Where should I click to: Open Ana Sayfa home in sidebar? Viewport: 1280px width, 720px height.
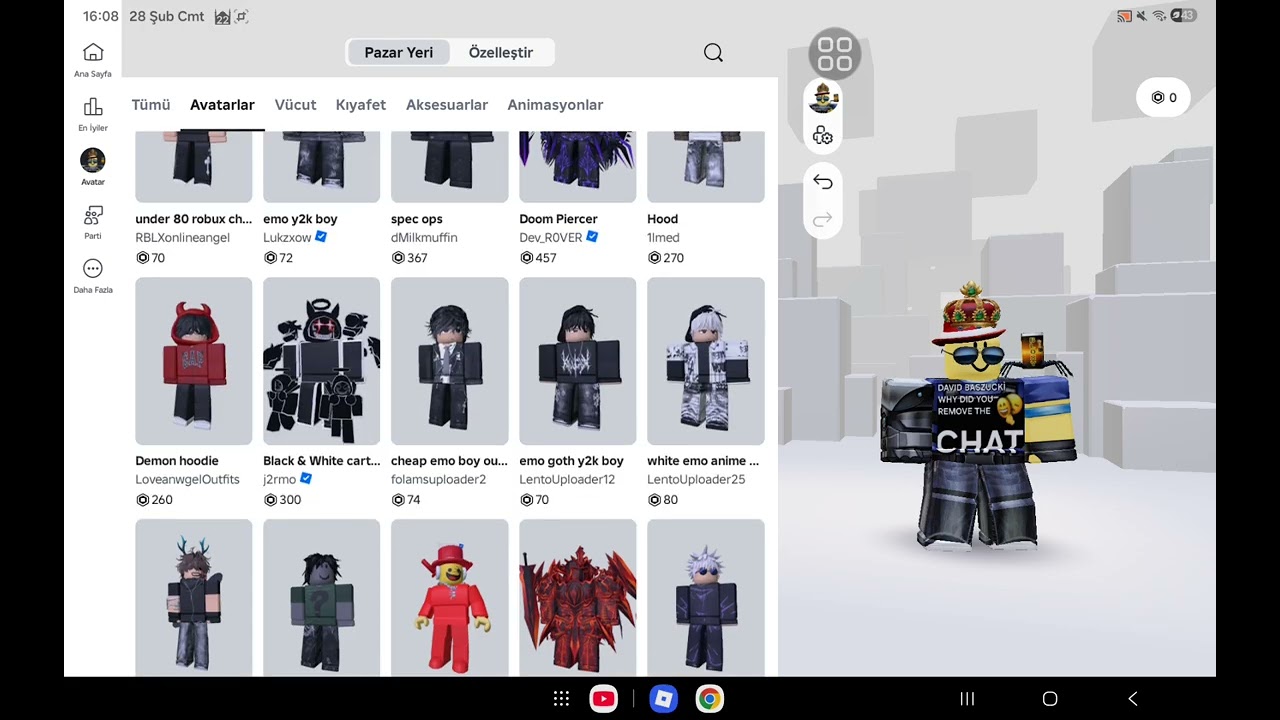pyautogui.click(x=93, y=59)
